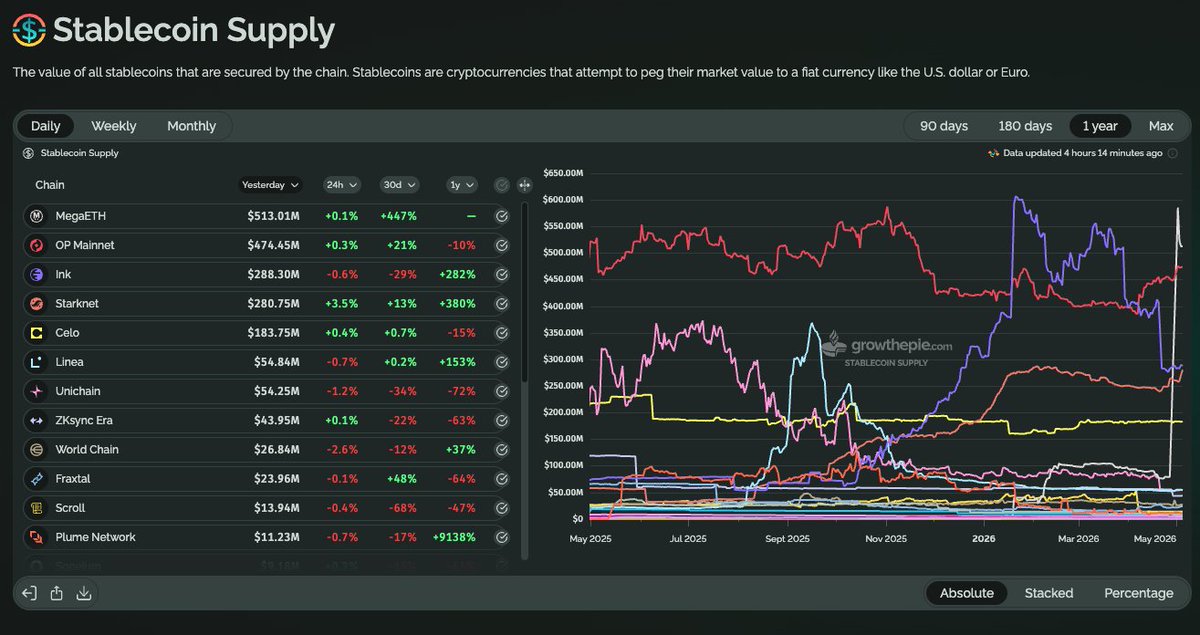Click the Plume Network logo icon
The image size is (1200, 635).
pyautogui.click(x=36, y=537)
